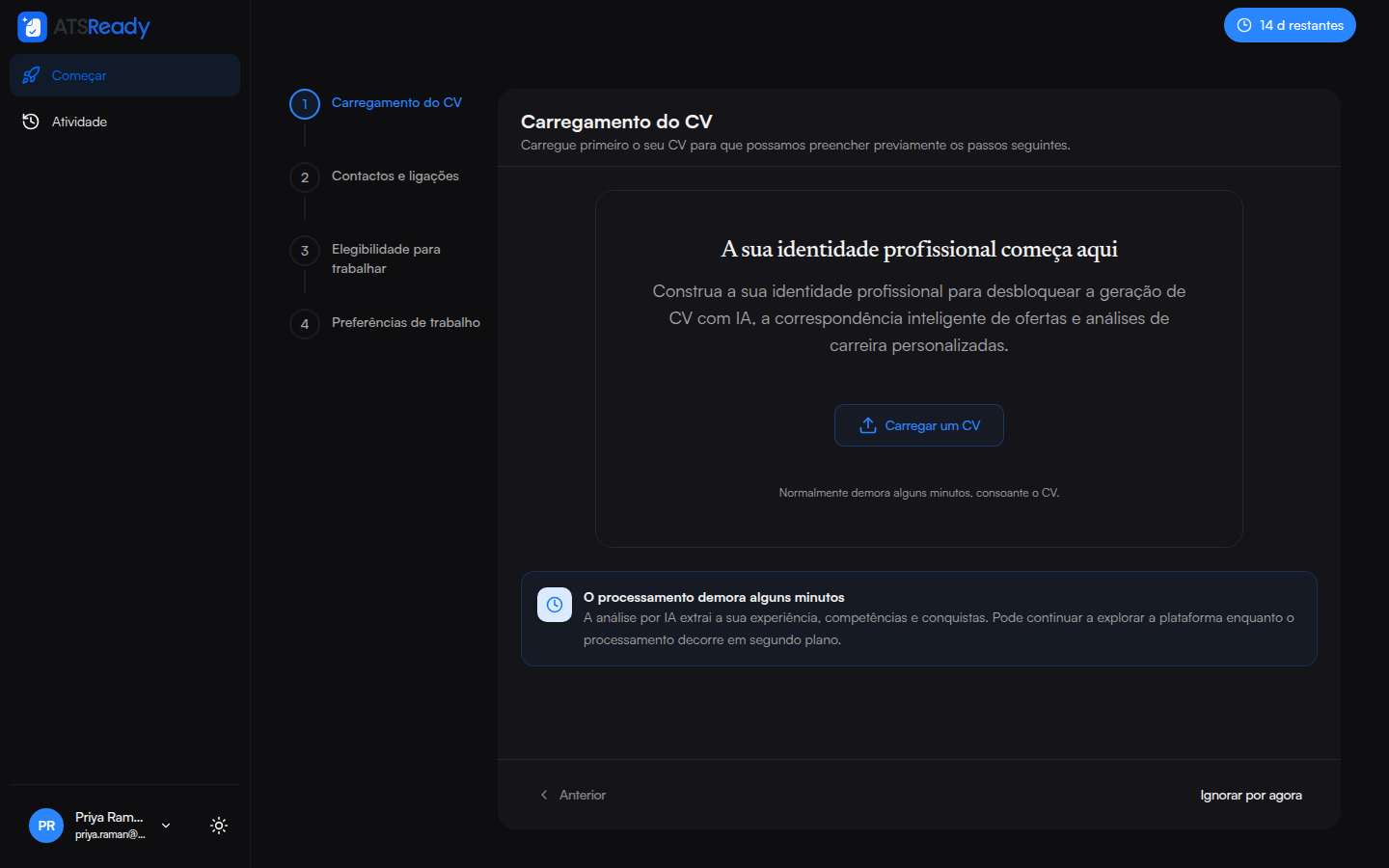The width and height of the screenshot is (1389, 868).
Task: Click the rocket icon beside Começar
Action: pyautogui.click(x=31, y=75)
